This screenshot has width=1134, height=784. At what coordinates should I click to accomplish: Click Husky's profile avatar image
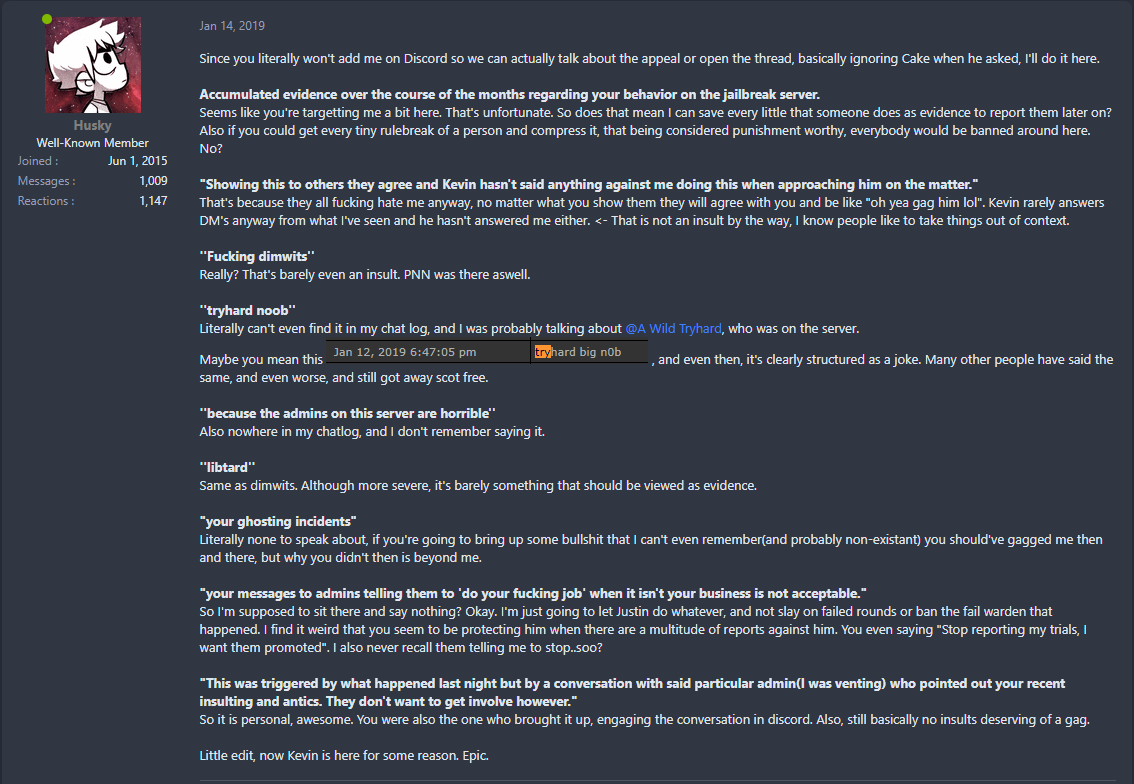[92, 65]
